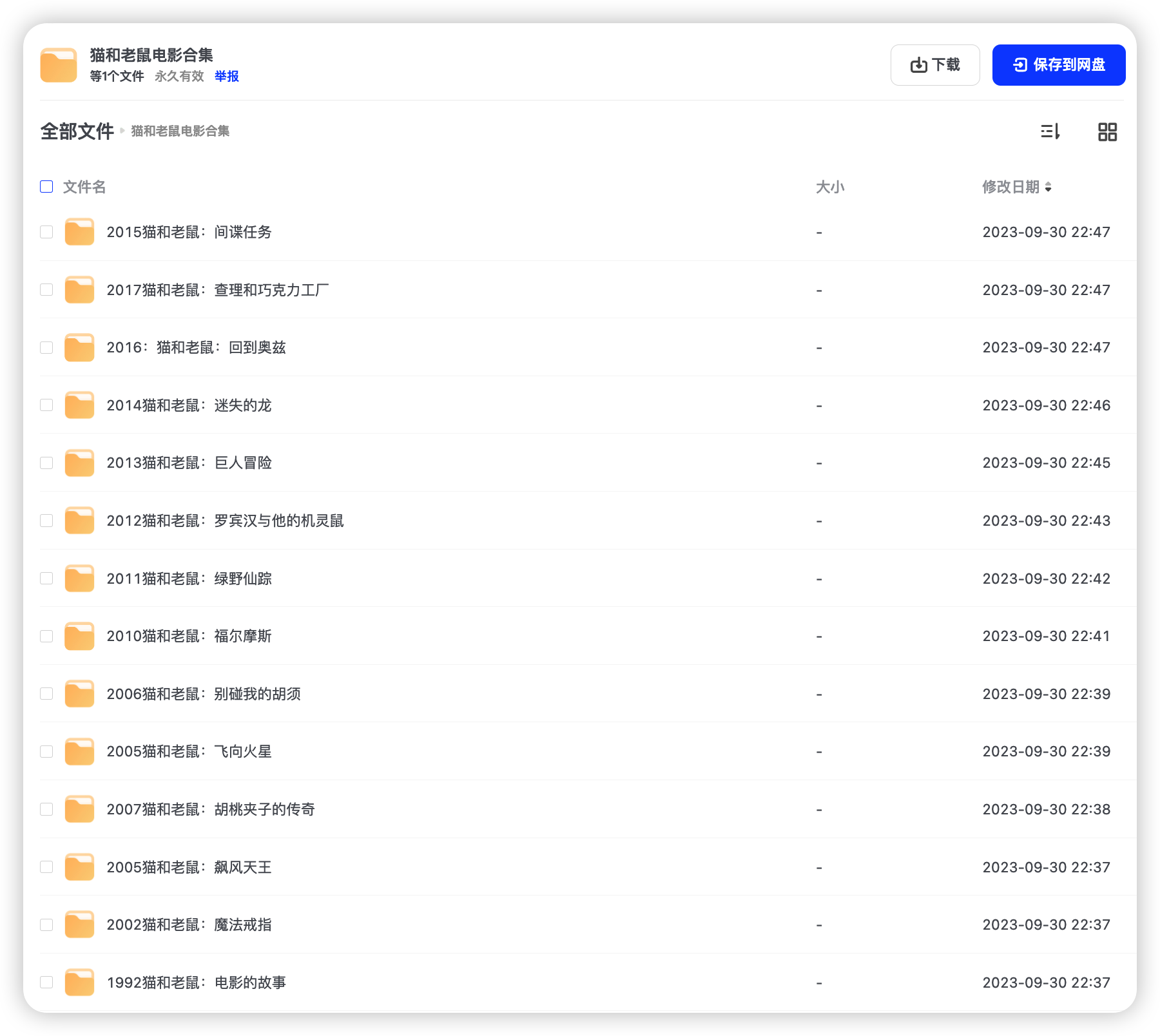Viewport: 1160px width, 1036px height.
Task: Click folder icon for 1992猫和老鼠：电影的故事
Action: 80,983
